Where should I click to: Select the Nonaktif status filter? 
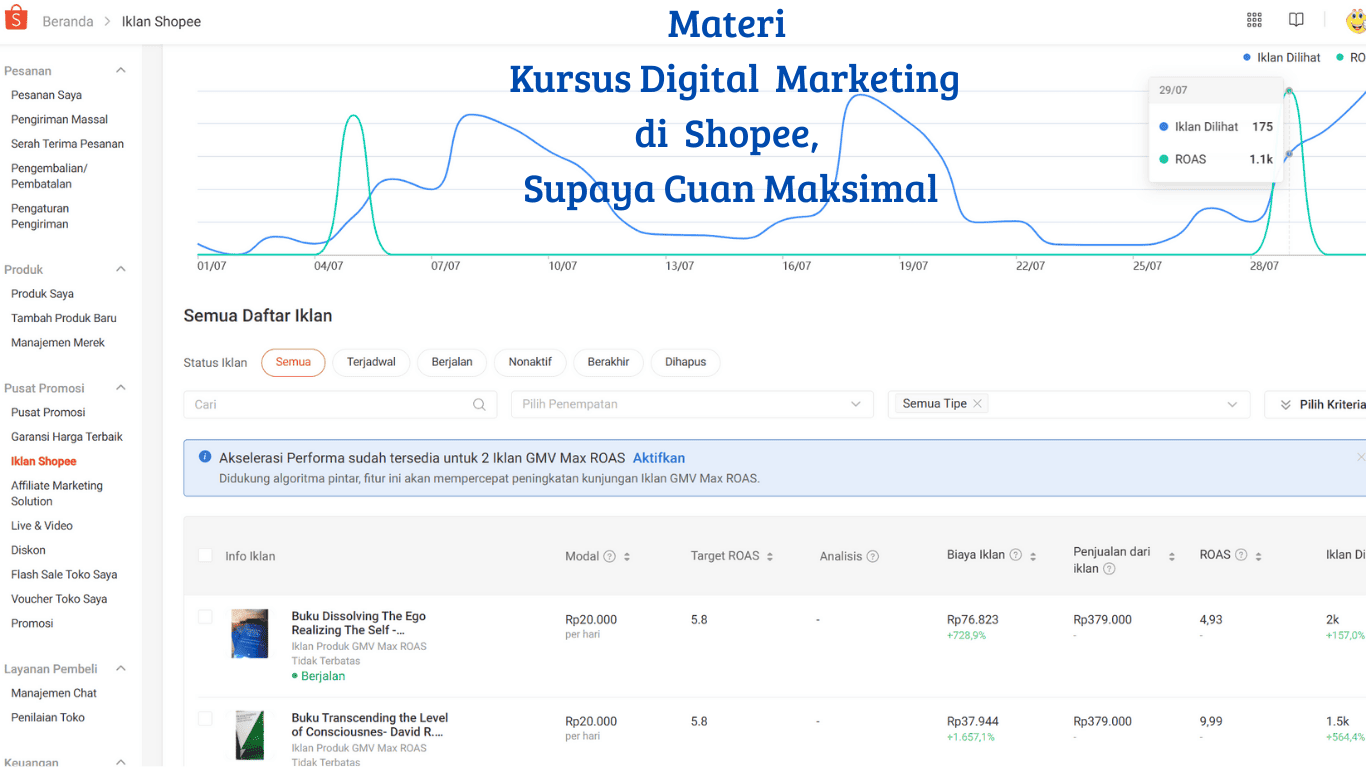coord(530,362)
